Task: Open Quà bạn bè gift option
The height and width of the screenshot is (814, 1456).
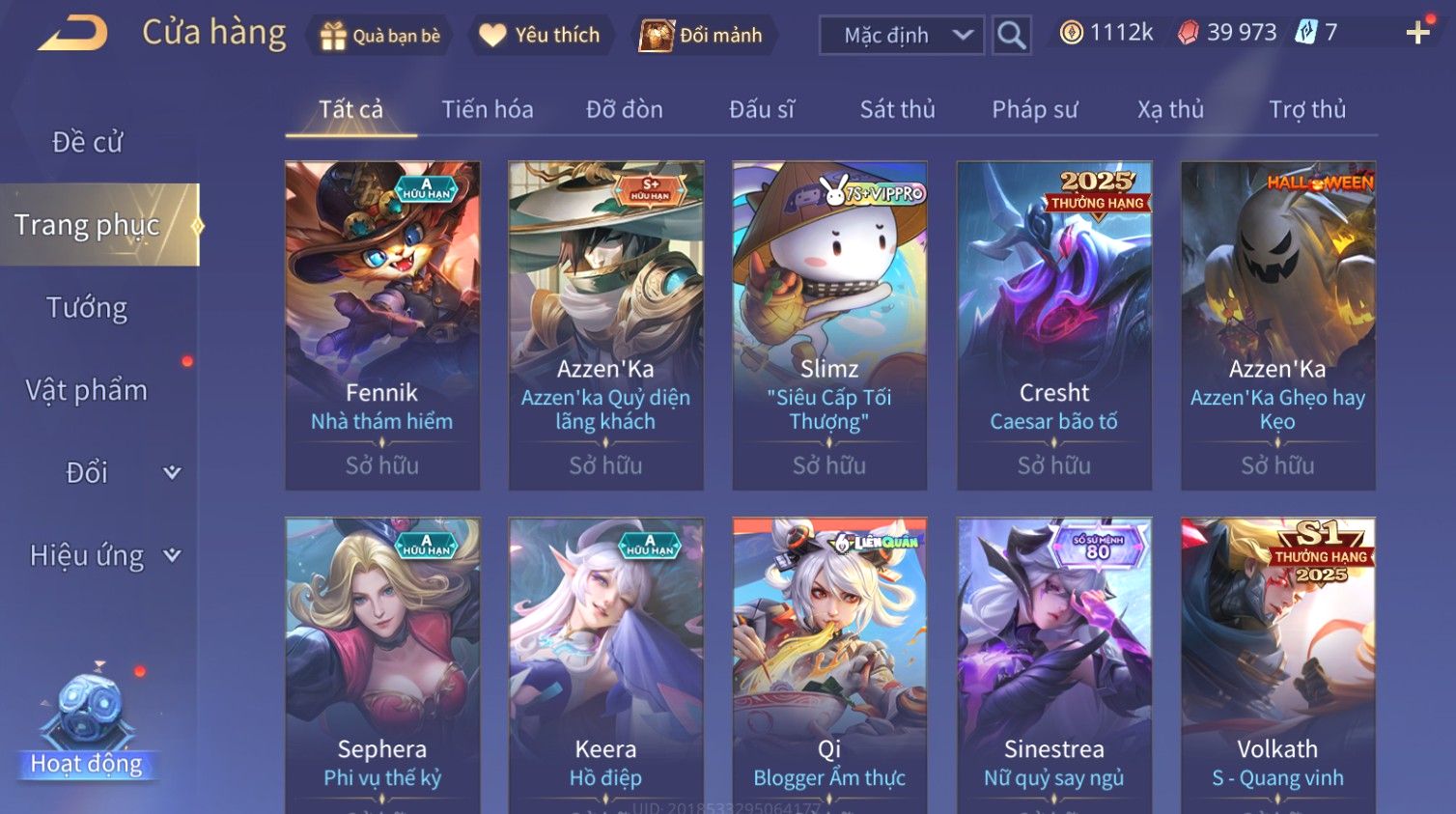Action: click(x=380, y=36)
